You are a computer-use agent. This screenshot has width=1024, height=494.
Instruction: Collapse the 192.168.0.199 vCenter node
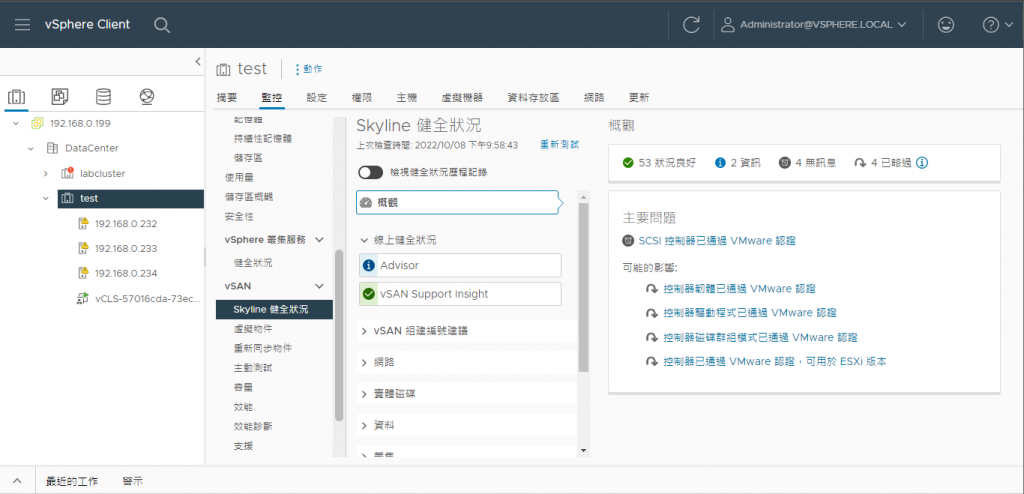pyautogui.click(x=16, y=124)
